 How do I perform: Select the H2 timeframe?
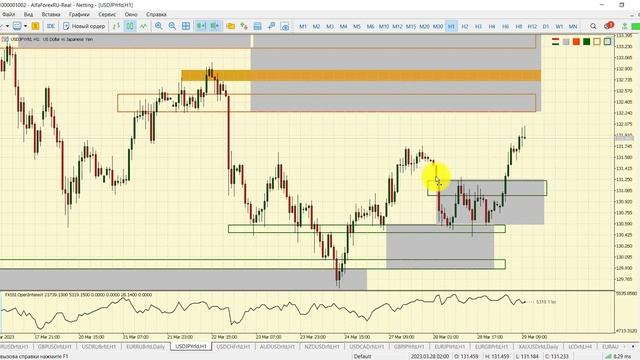464,26
